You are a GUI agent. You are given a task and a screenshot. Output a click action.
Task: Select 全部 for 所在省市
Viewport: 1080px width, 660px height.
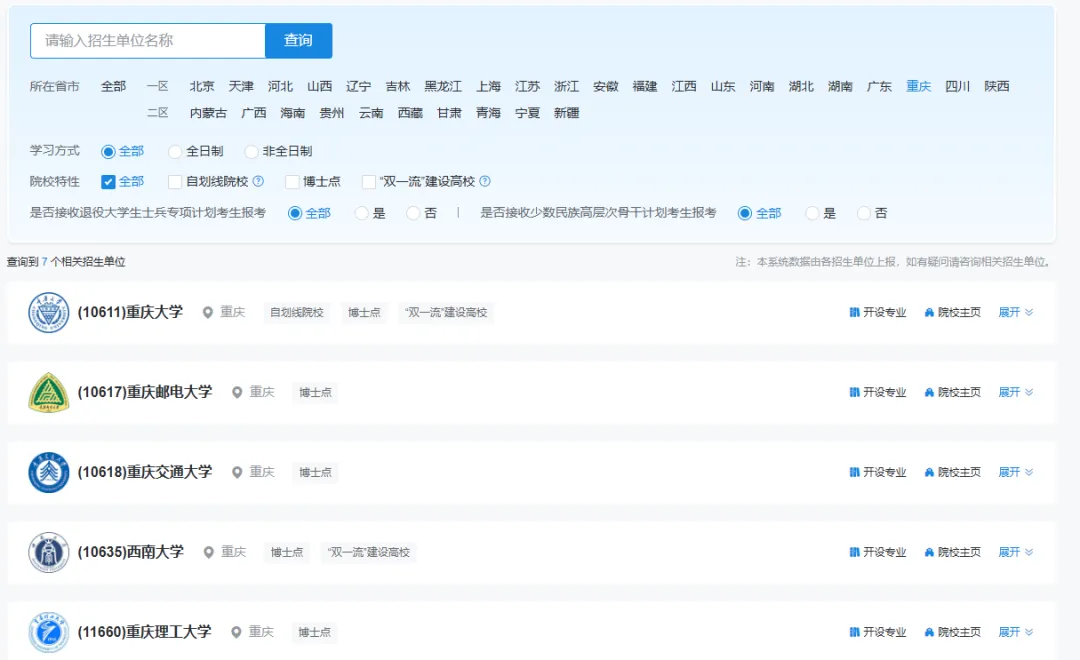114,86
